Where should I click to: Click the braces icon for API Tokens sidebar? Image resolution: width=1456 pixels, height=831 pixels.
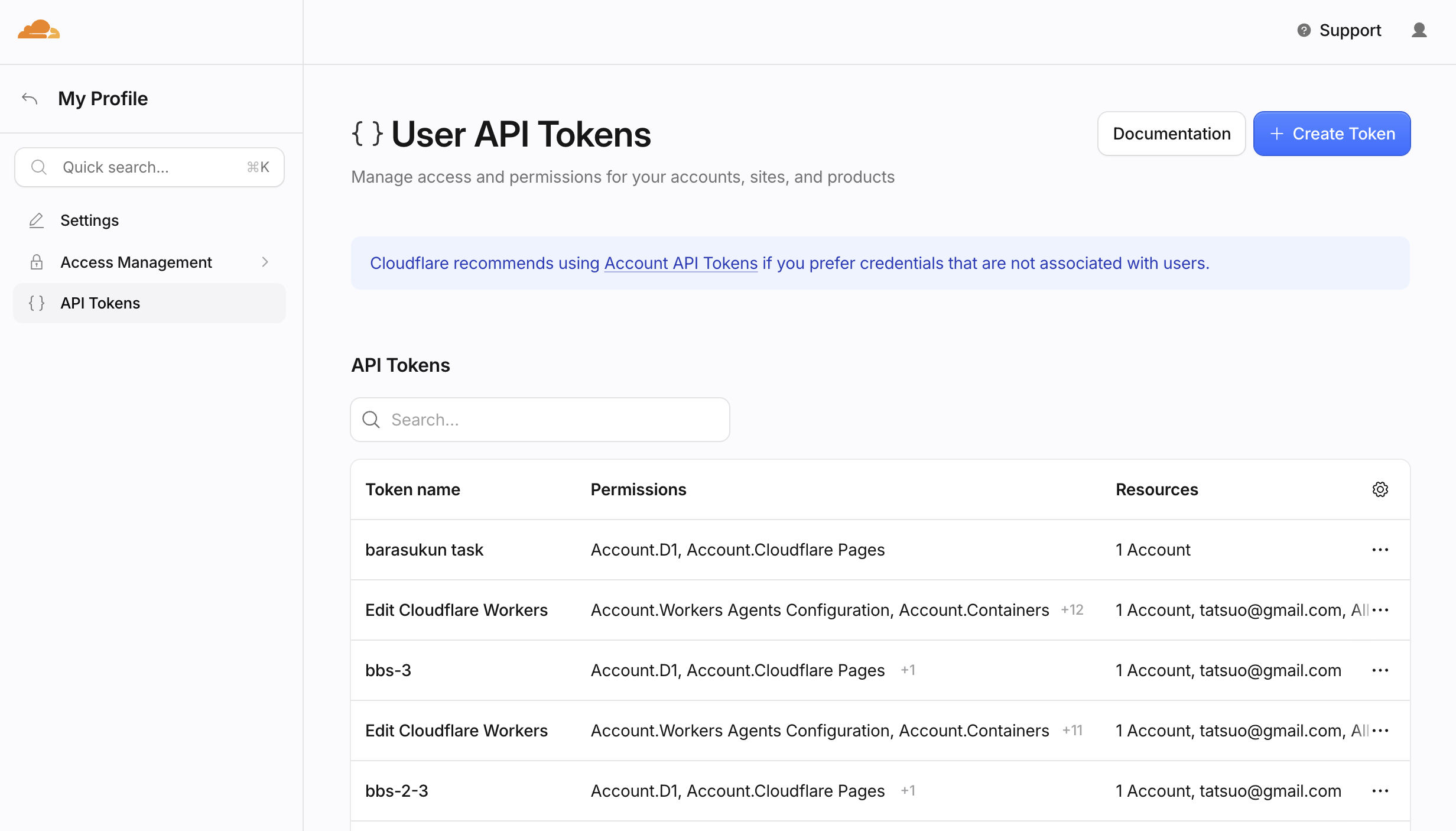click(37, 303)
